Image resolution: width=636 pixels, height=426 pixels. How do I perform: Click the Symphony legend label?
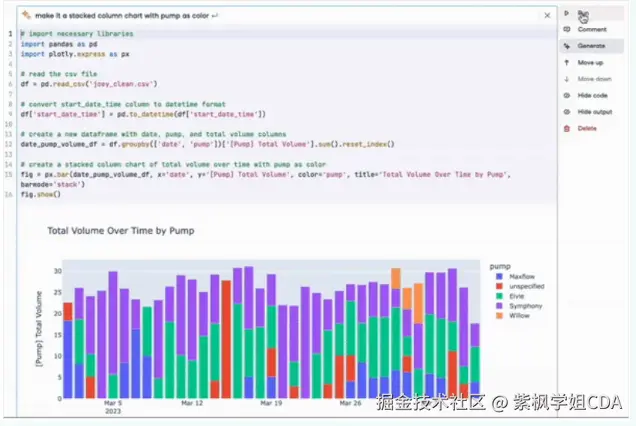526,306
